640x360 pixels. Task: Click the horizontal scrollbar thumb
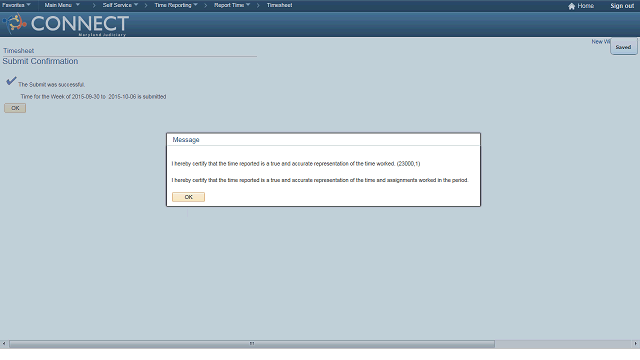click(252, 344)
